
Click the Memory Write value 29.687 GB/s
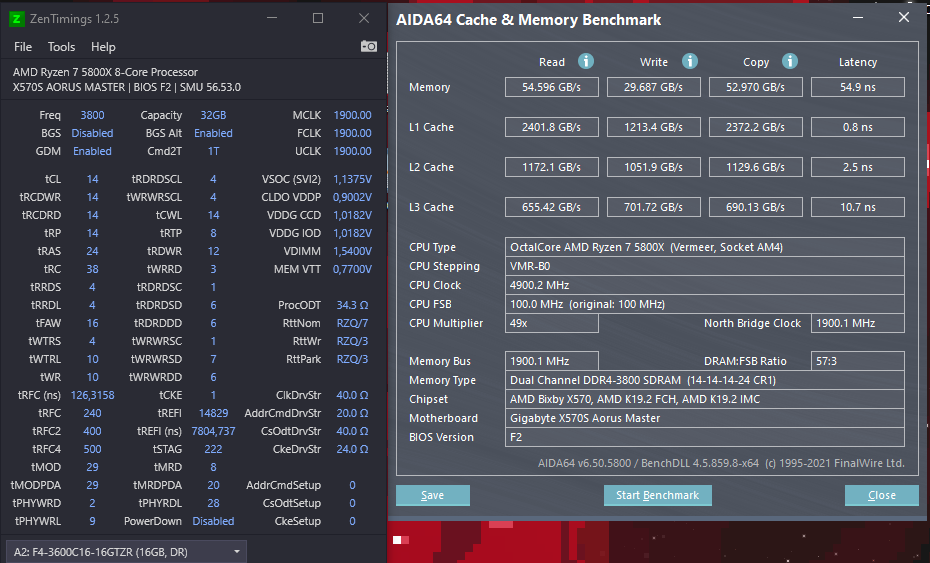(x=654, y=87)
